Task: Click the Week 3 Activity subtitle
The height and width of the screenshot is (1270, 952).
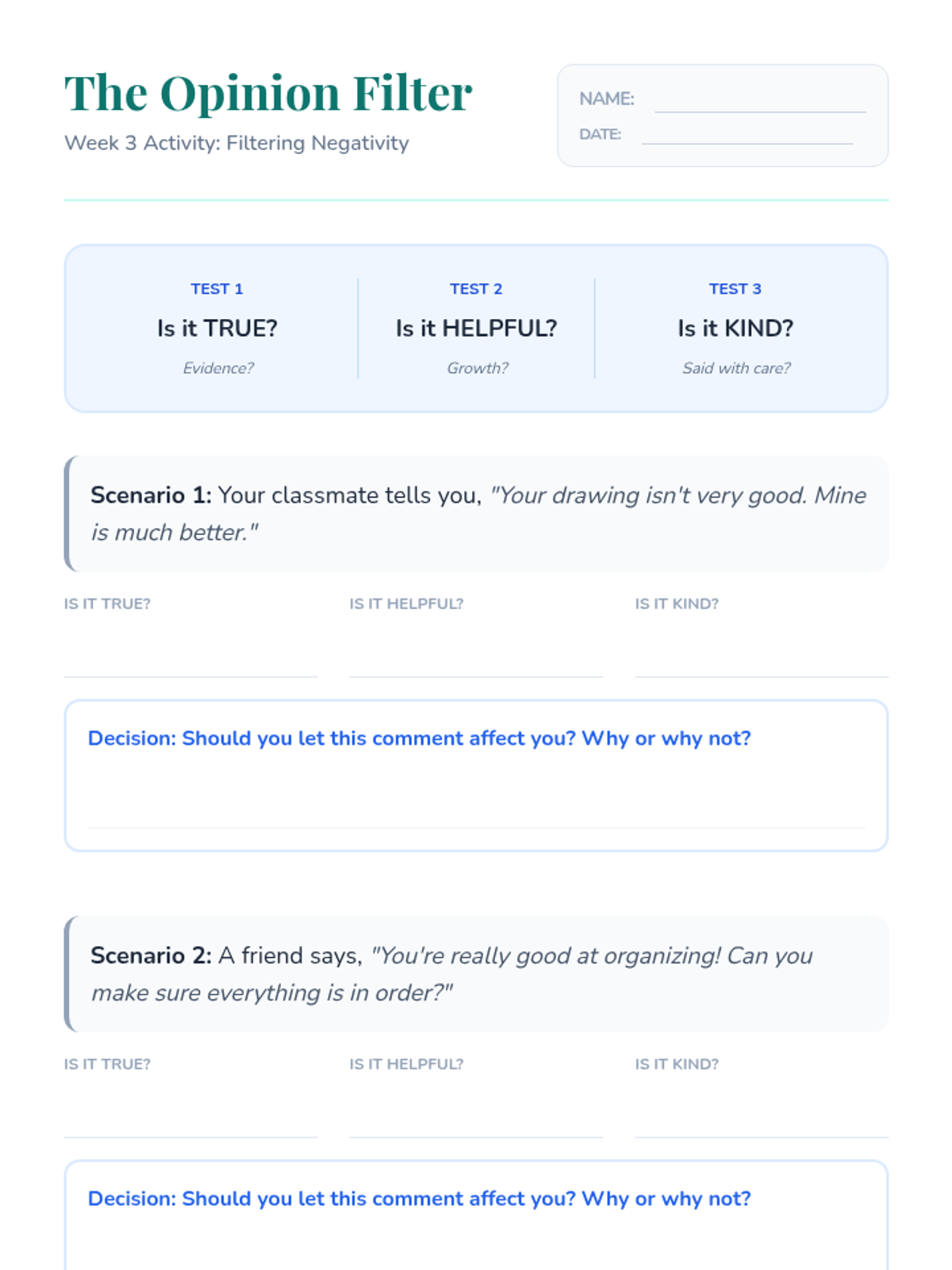Action: tap(236, 143)
